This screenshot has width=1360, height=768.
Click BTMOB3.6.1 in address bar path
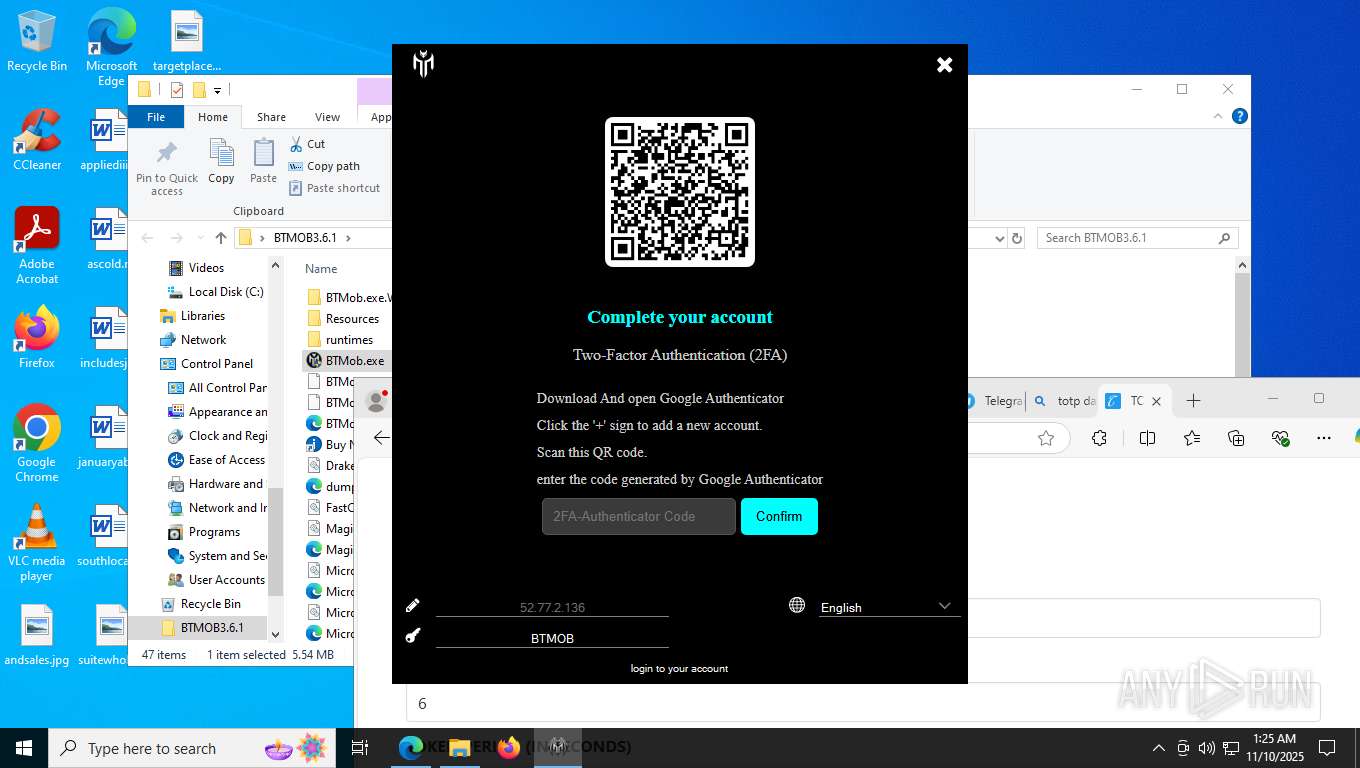click(305, 238)
